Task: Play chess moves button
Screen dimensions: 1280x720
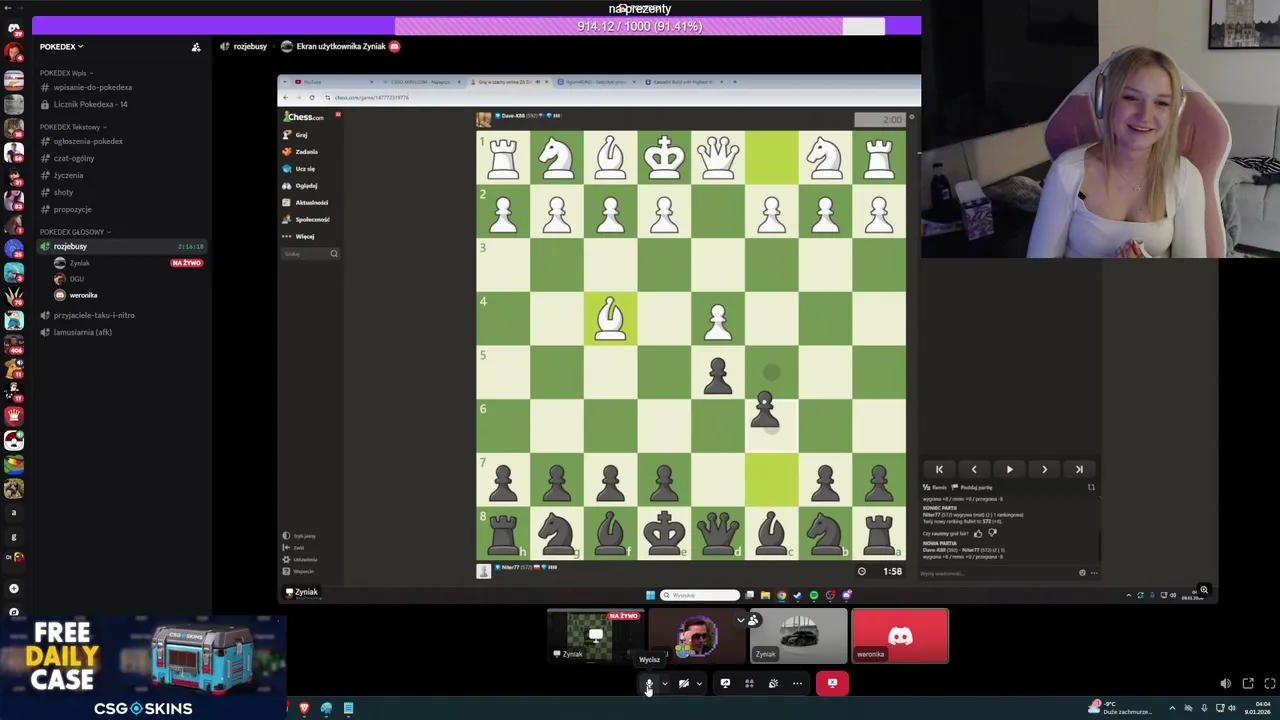Action: [x=1009, y=469]
